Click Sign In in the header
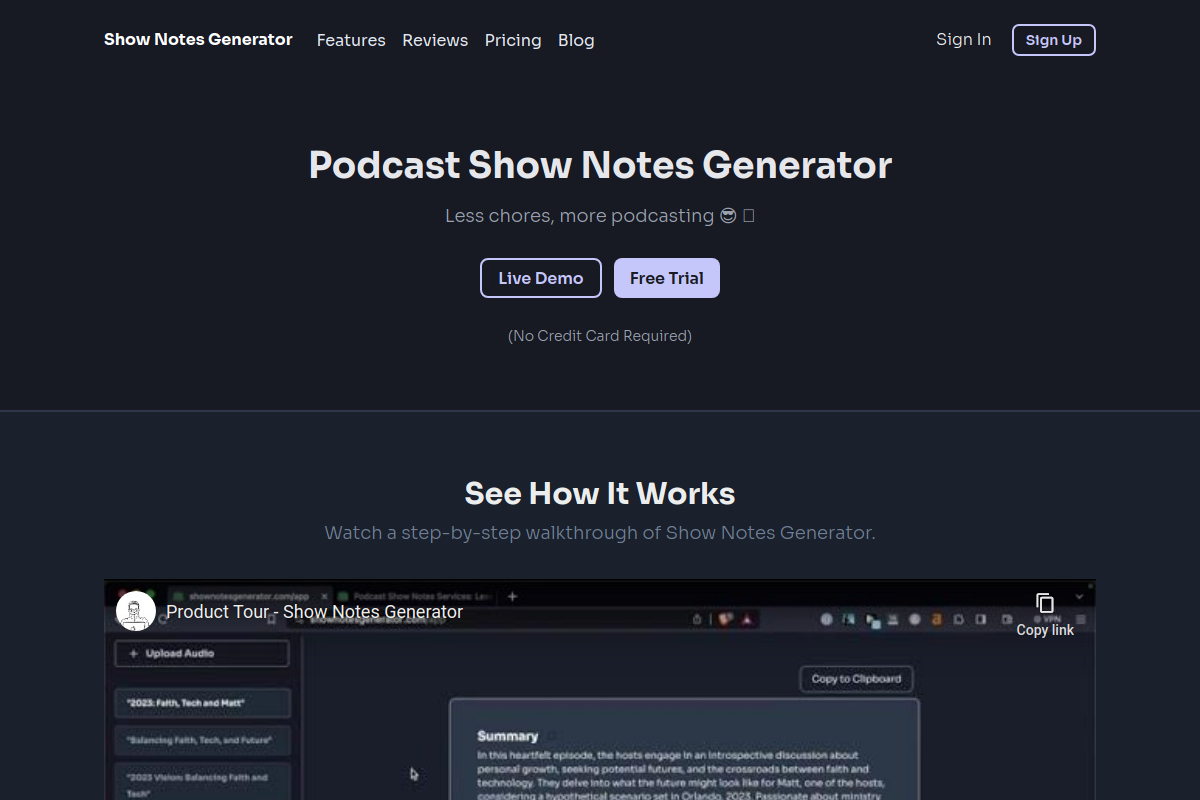 [x=964, y=39]
